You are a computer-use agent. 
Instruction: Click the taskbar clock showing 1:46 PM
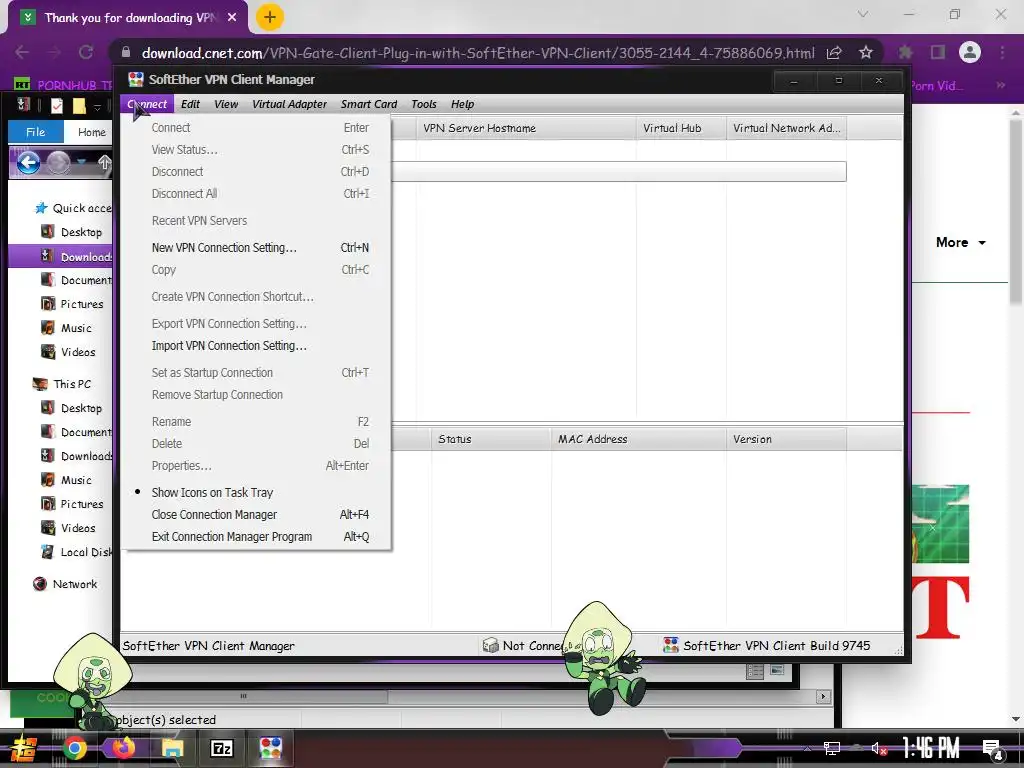click(931, 748)
